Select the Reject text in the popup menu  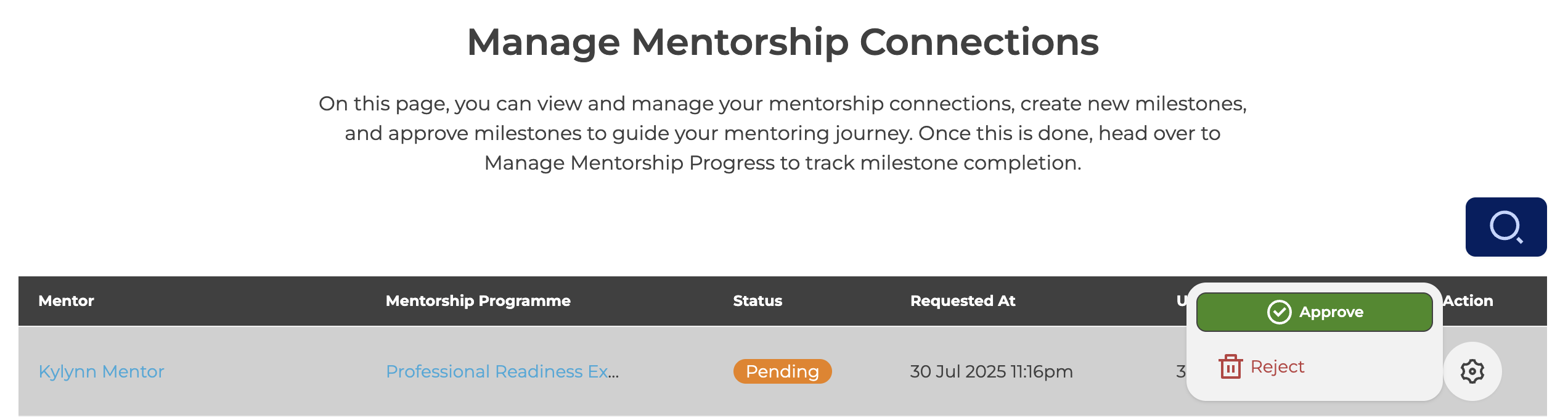tap(1277, 367)
